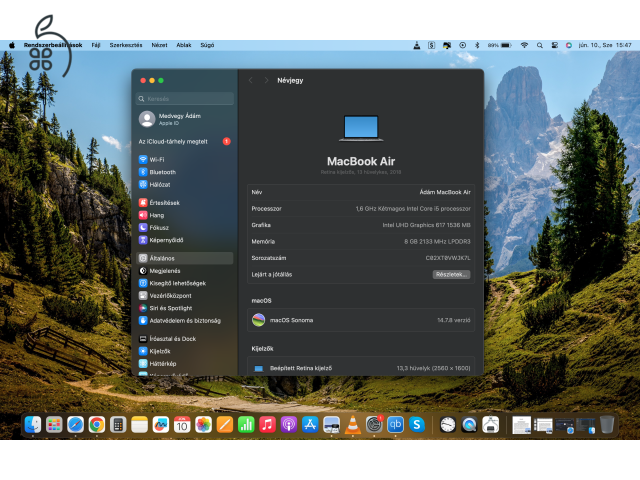The image size is (640, 480).
Task: Open Adatvédelem és biztonság settings
Action: [x=184, y=320]
